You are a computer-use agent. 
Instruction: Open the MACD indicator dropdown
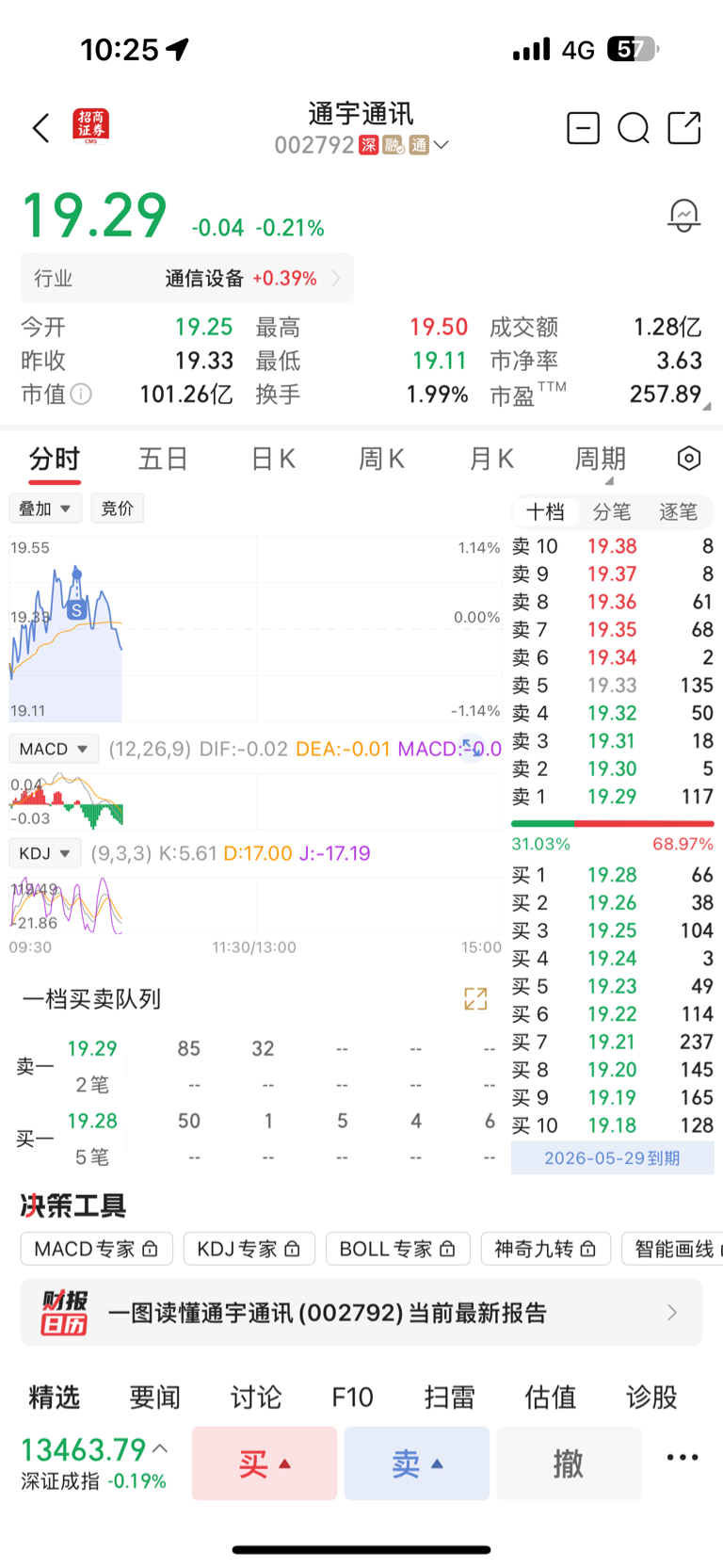point(55,749)
